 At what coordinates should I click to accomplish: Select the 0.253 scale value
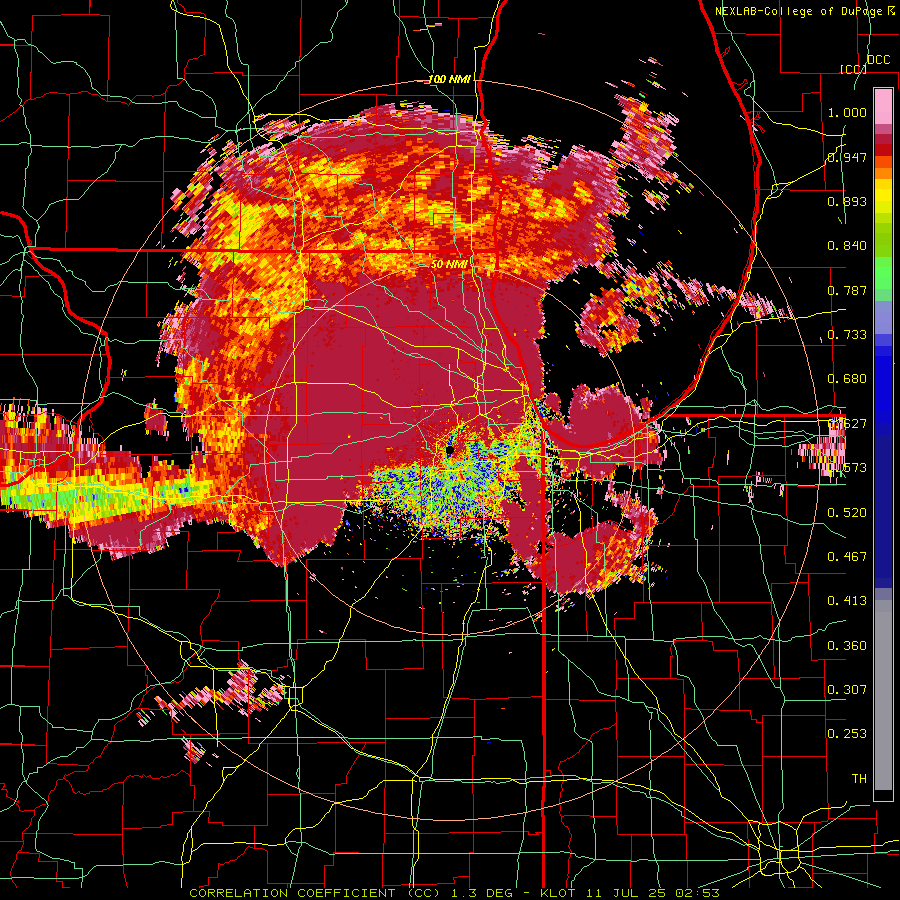847,734
